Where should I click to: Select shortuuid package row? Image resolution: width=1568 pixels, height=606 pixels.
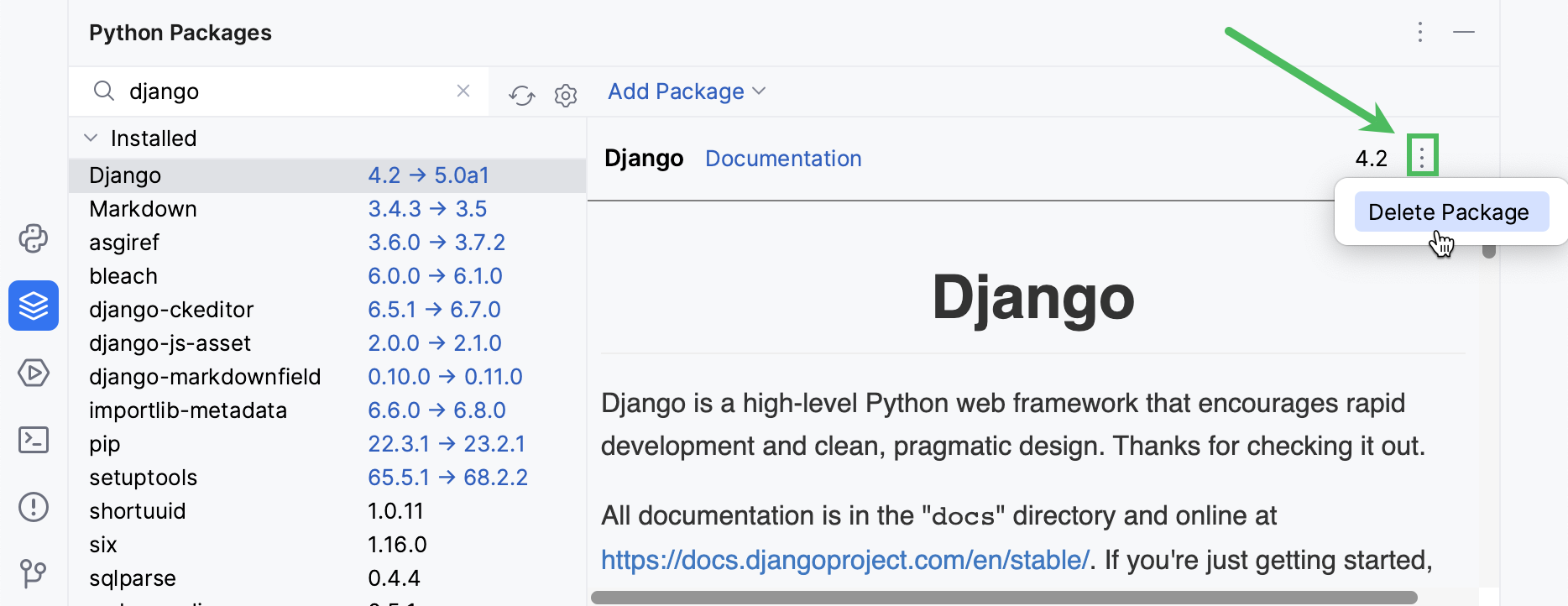coord(327,511)
